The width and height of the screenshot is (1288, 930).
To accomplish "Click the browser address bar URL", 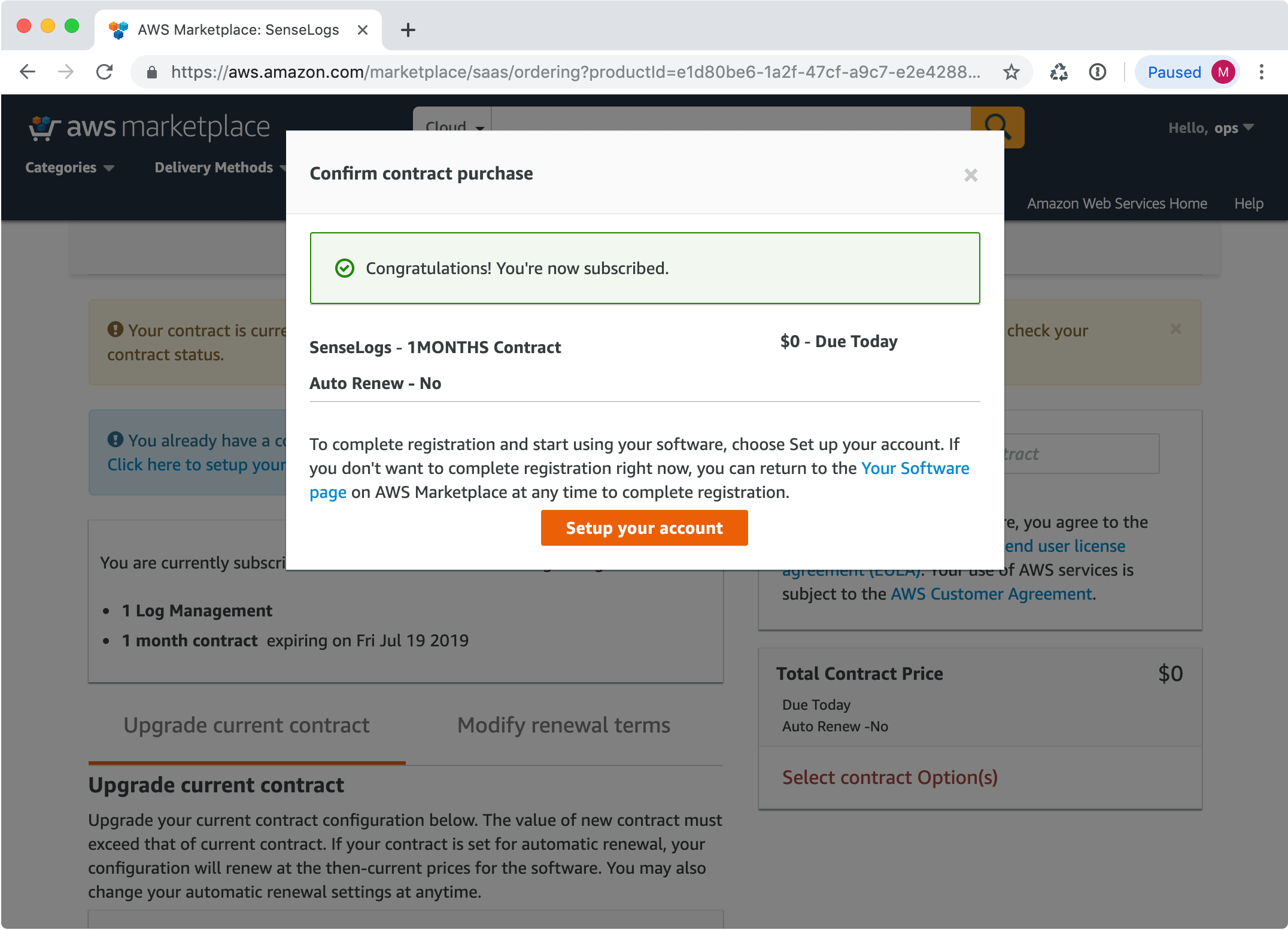I will pyautogui.click(x=575, y=72).
